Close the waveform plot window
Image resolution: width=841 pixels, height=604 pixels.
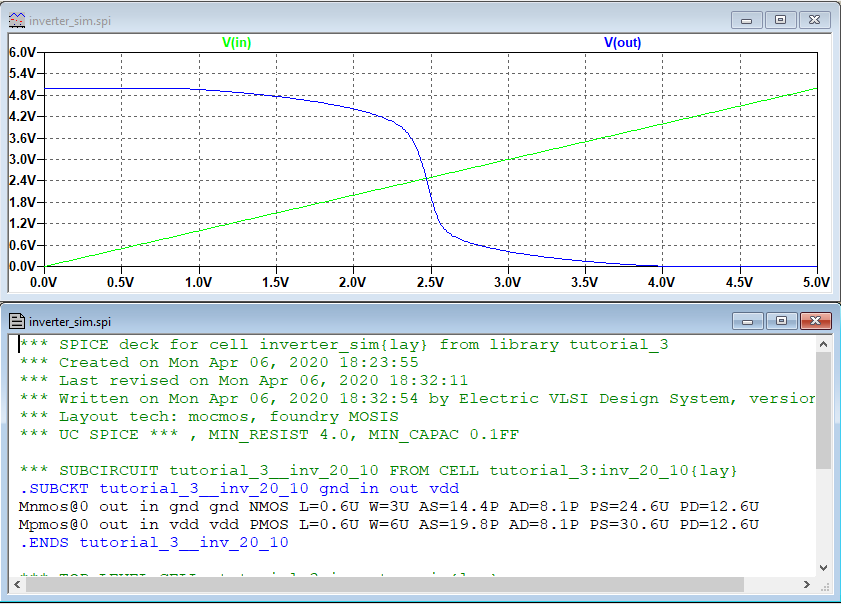pyautogui.click(x=815, y=20)
